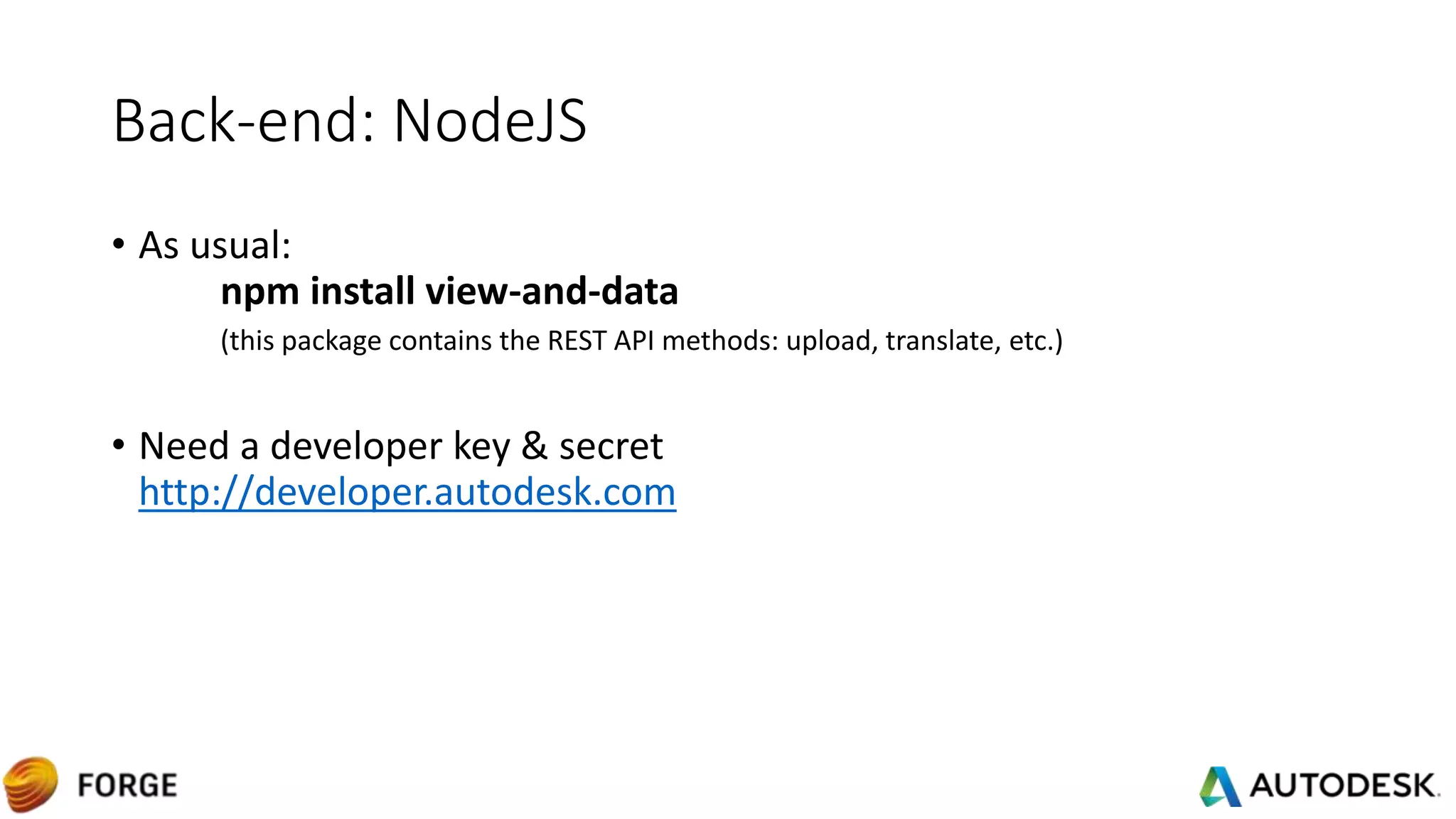Open the developer.autodesk.com link
The height and width of the screenshot is (819, 1456).
[407, 492]
